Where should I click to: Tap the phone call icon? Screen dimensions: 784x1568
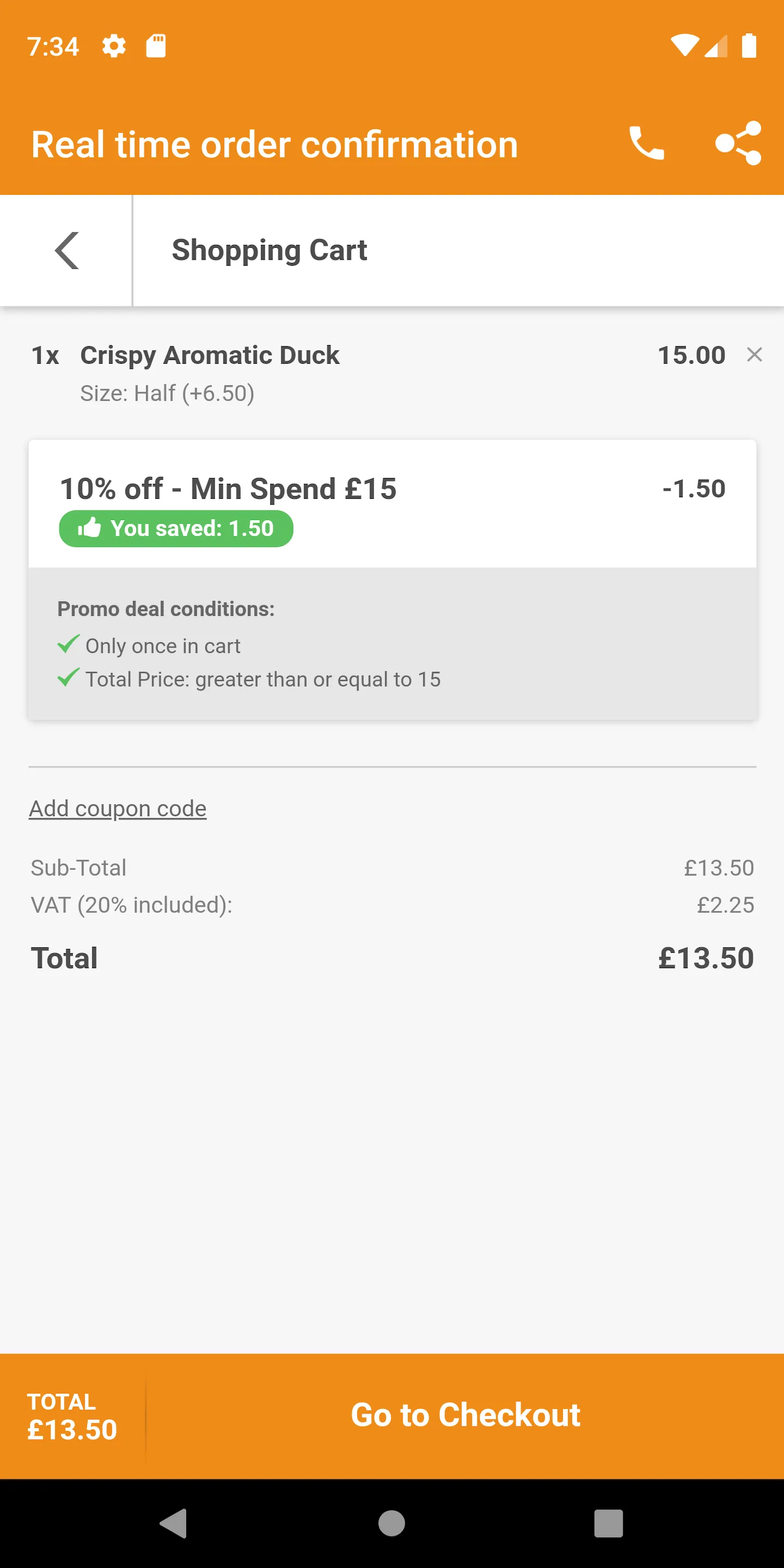point(646,144)
